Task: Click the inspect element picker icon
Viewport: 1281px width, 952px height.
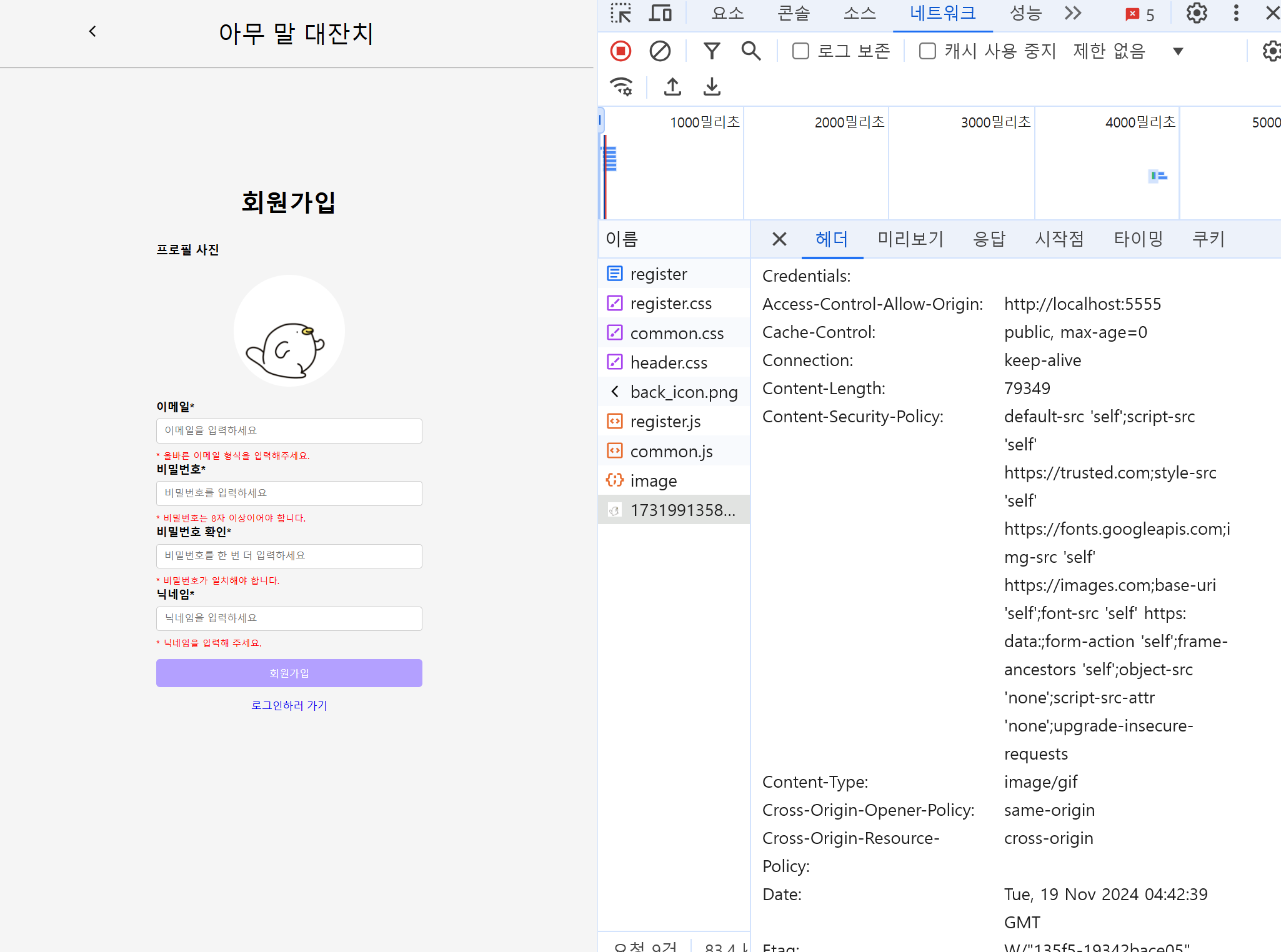Action: click(x=621, y=13)
